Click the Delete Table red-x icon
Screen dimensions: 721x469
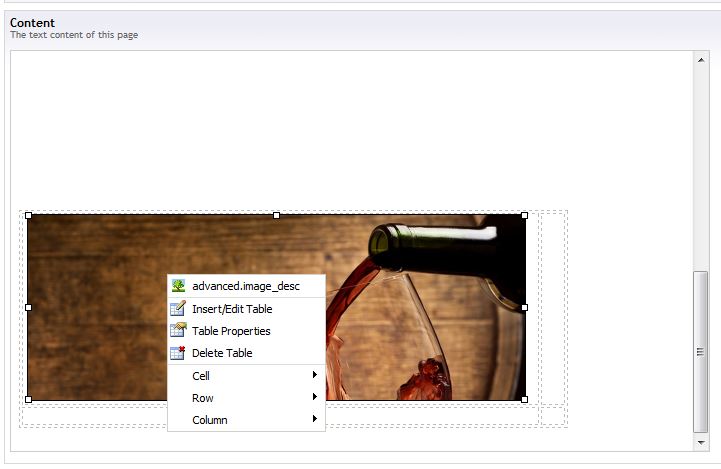tap(177, 353)
